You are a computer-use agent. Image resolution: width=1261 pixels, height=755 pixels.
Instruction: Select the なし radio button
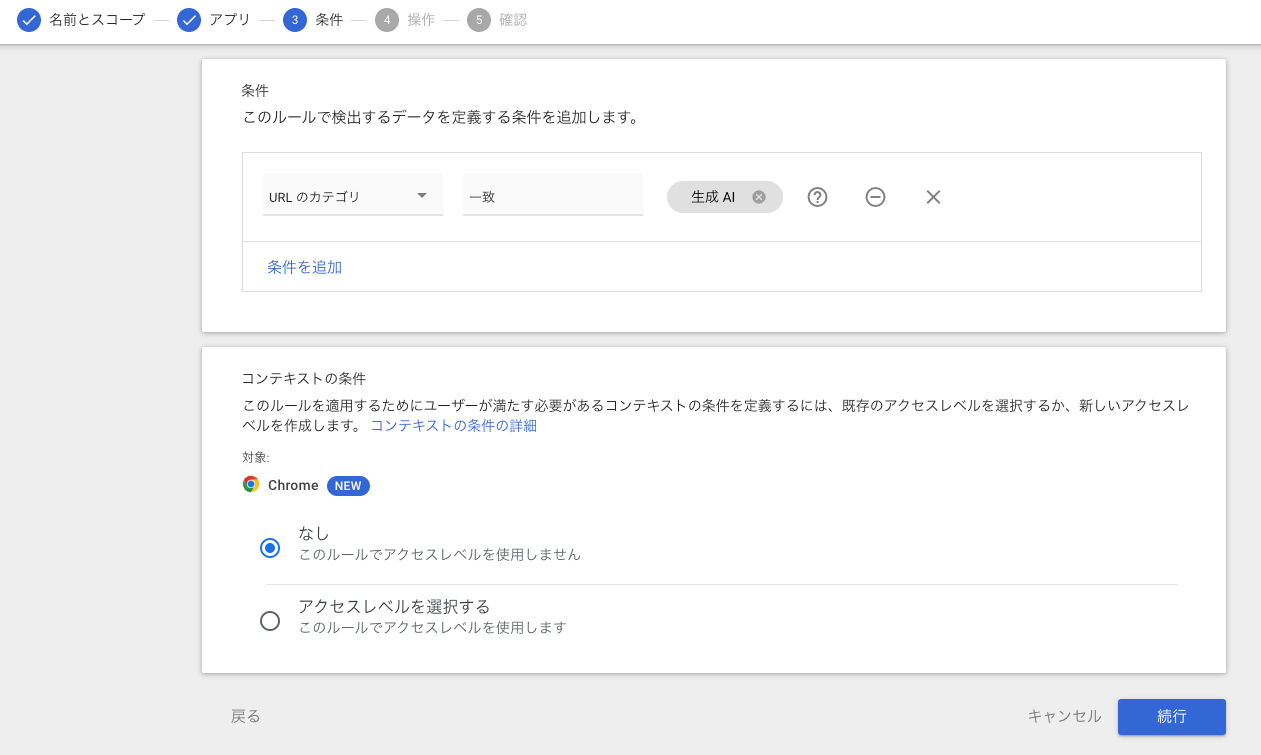pyautogui.click(x=270, y=548)
